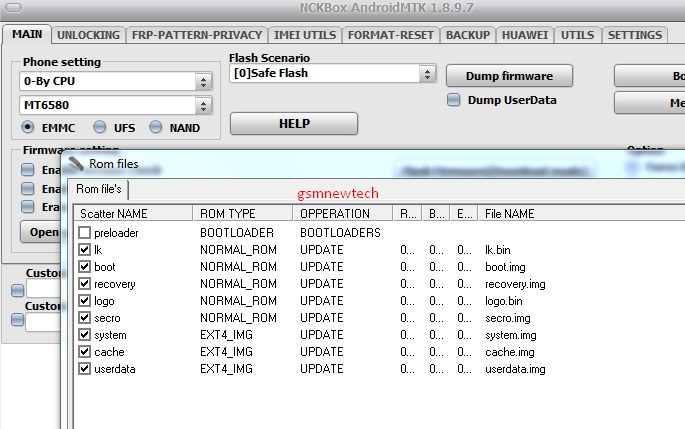Switch to the HUAWEI tab

525,35
